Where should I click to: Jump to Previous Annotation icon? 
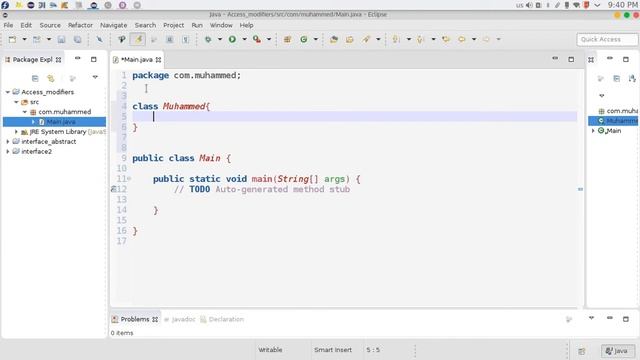tap(420, 39)
